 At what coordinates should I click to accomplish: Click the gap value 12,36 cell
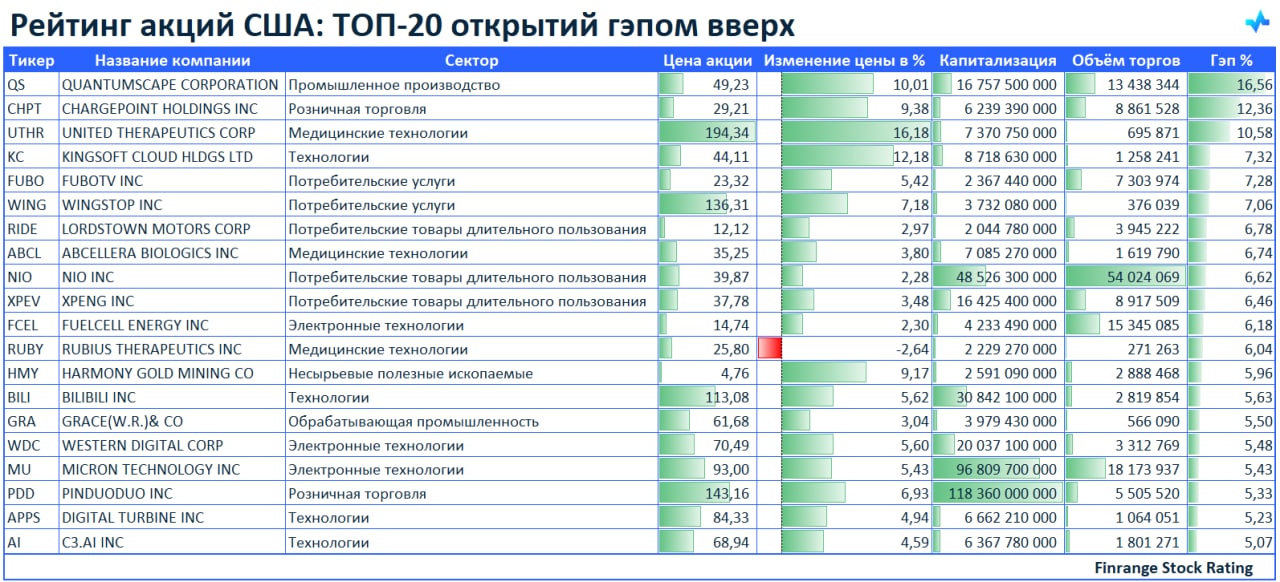coord(1231,109)
